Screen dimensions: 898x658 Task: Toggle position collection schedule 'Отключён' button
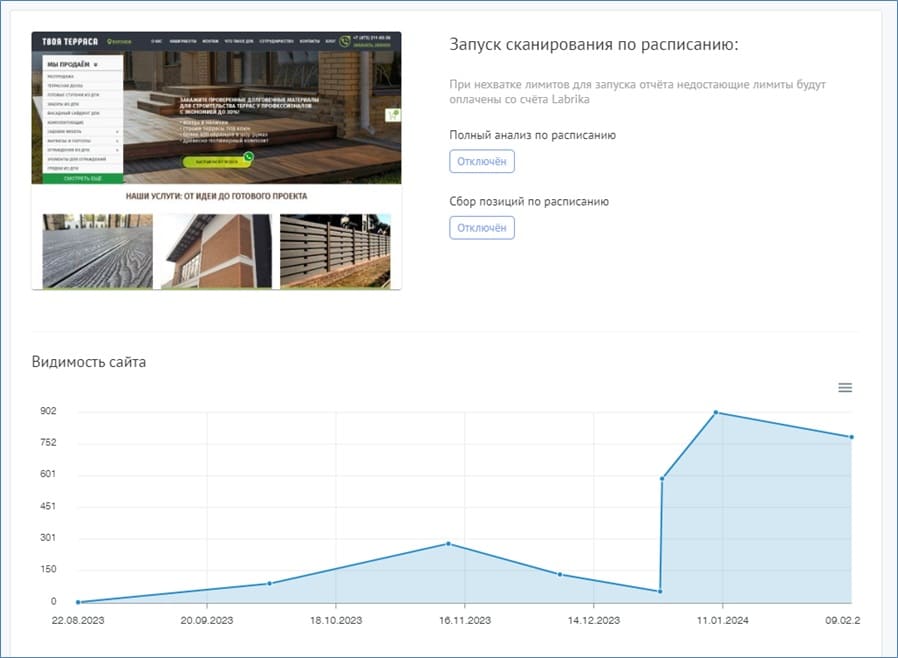tap(482, 228)
